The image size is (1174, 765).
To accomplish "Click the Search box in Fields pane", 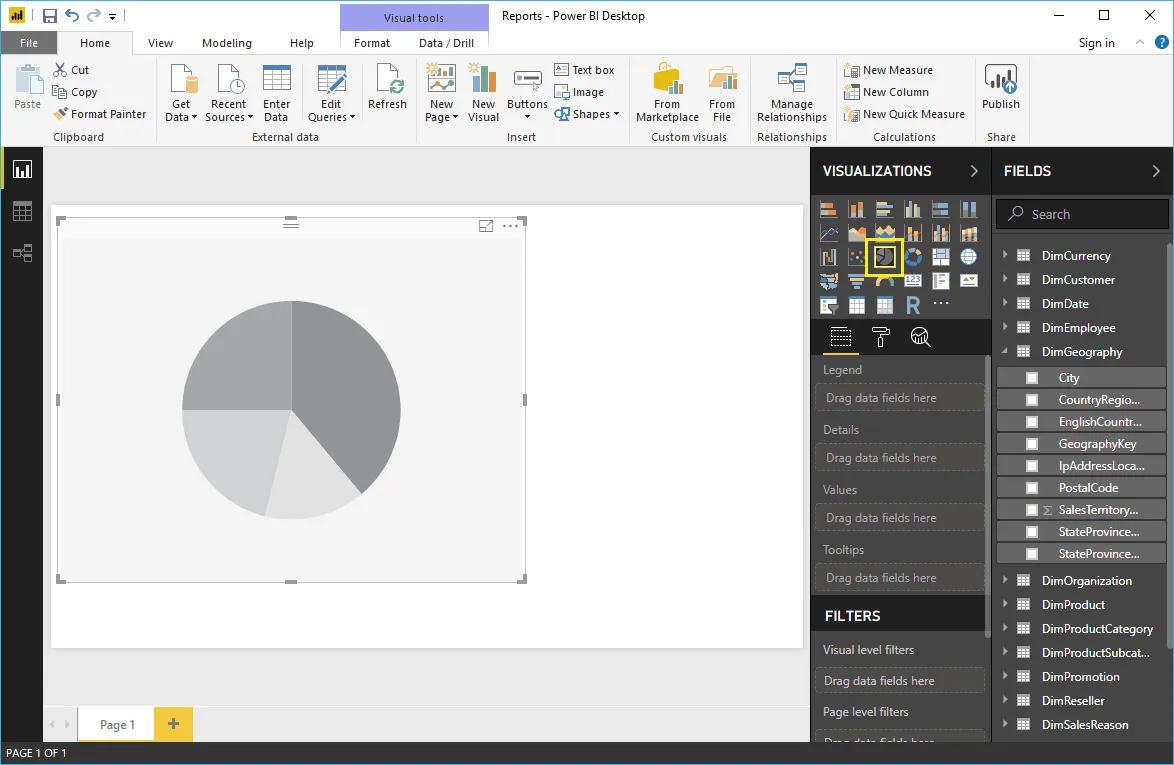I will pyautogui.click(x=1081, y=213).
